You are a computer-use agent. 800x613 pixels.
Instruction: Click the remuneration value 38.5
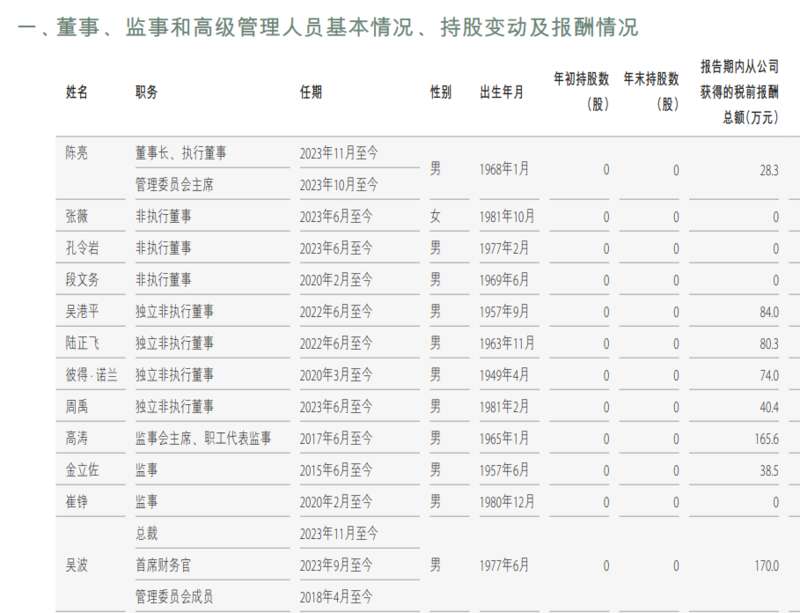coord(769,471)
